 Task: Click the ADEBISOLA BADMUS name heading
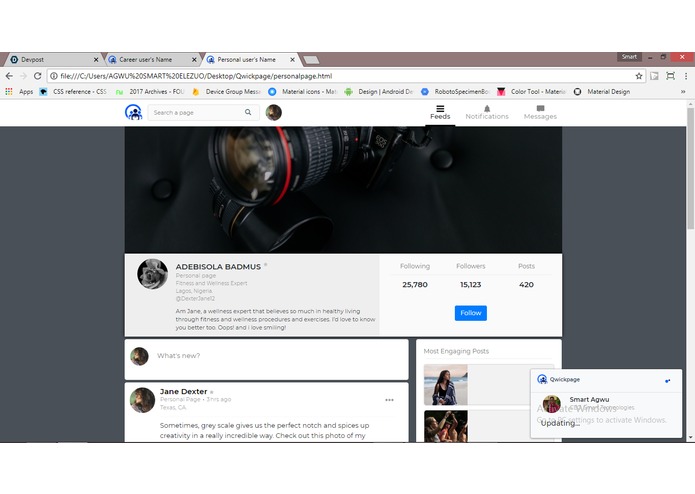pyautogui.click(x=218, y=267)
